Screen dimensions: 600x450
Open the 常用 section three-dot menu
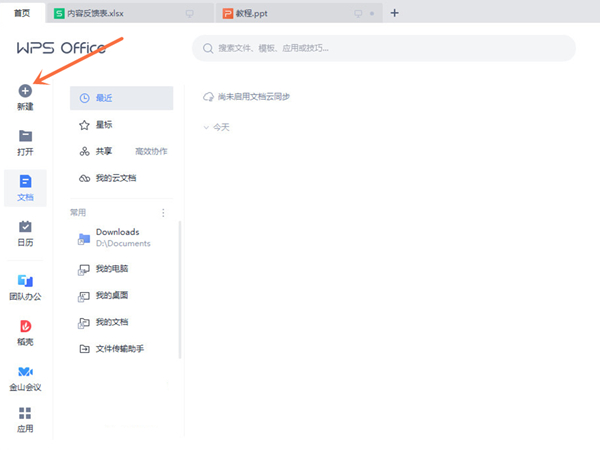click(x=164, y=213)
